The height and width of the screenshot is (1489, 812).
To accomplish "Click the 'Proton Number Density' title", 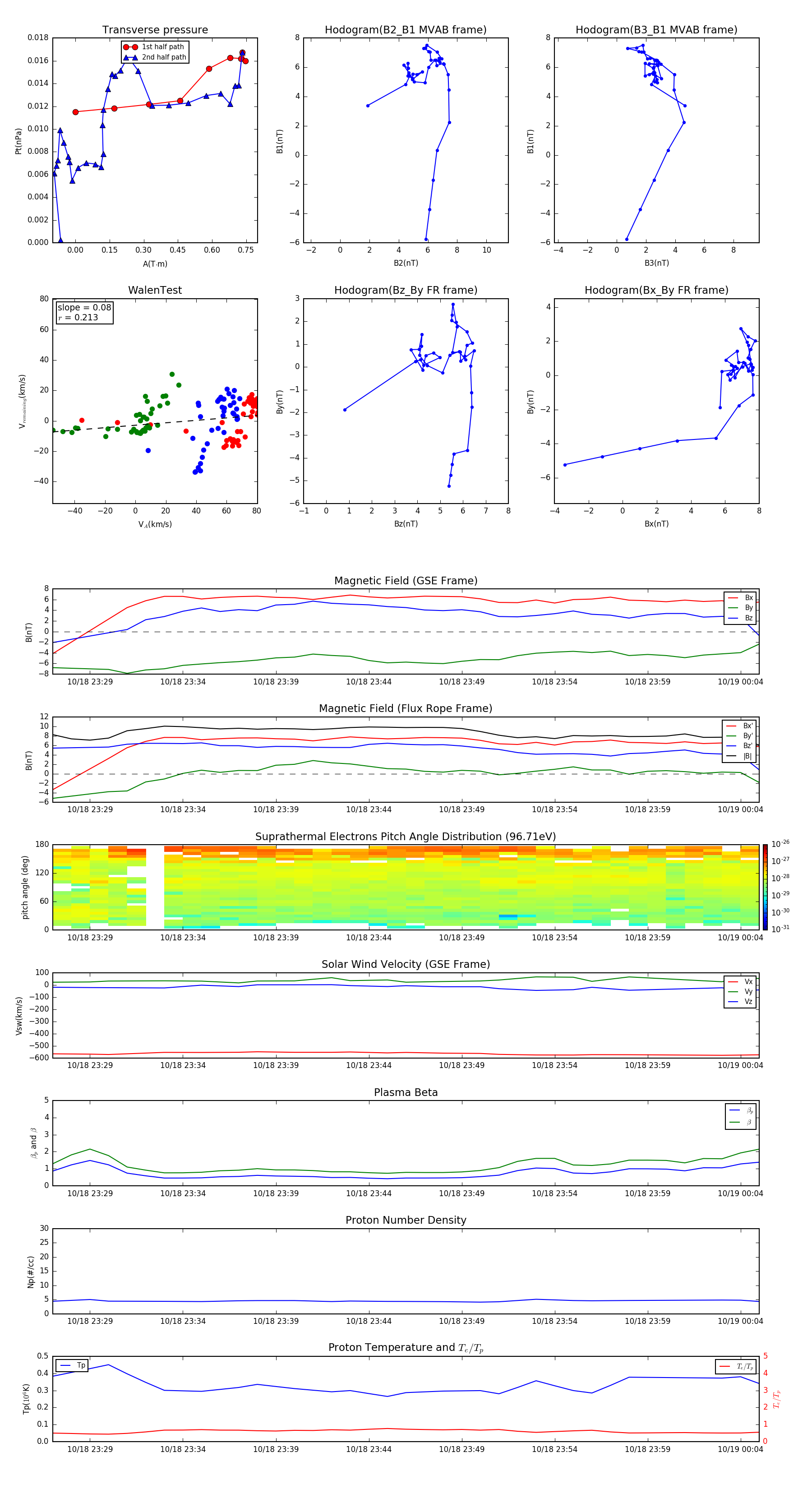I will pos(406,1220).
